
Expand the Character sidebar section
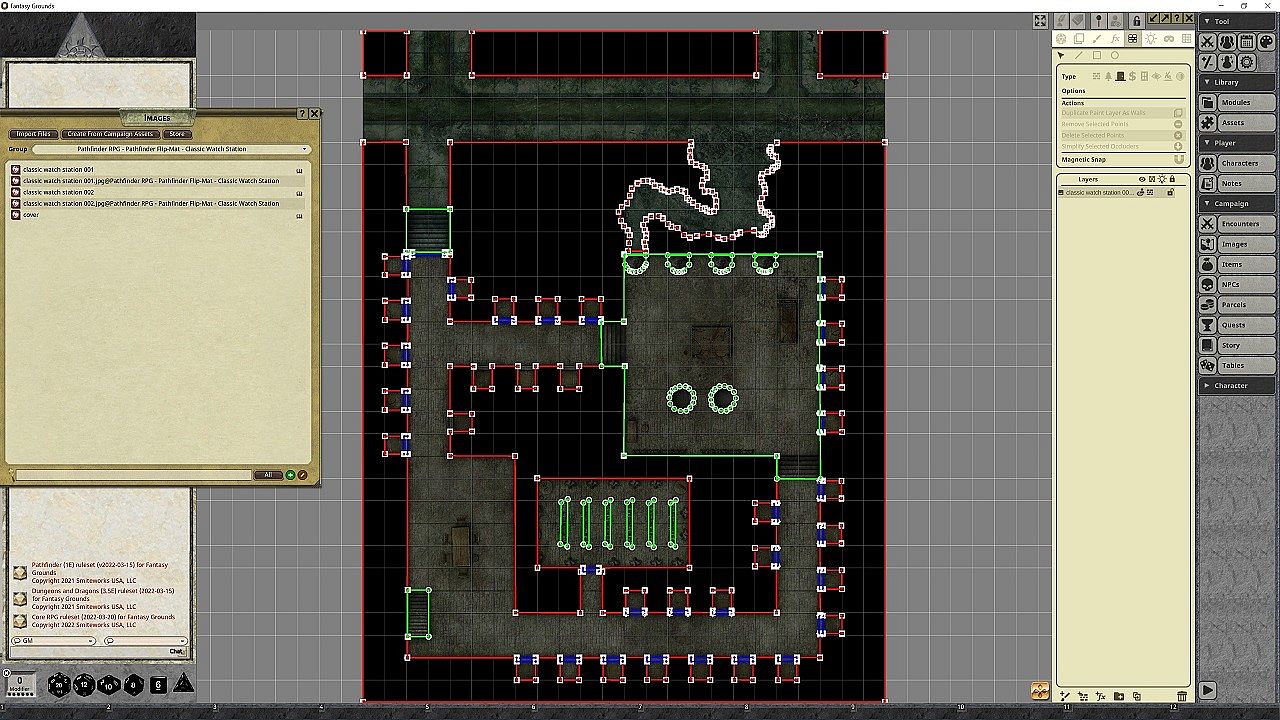(1237, 385)
